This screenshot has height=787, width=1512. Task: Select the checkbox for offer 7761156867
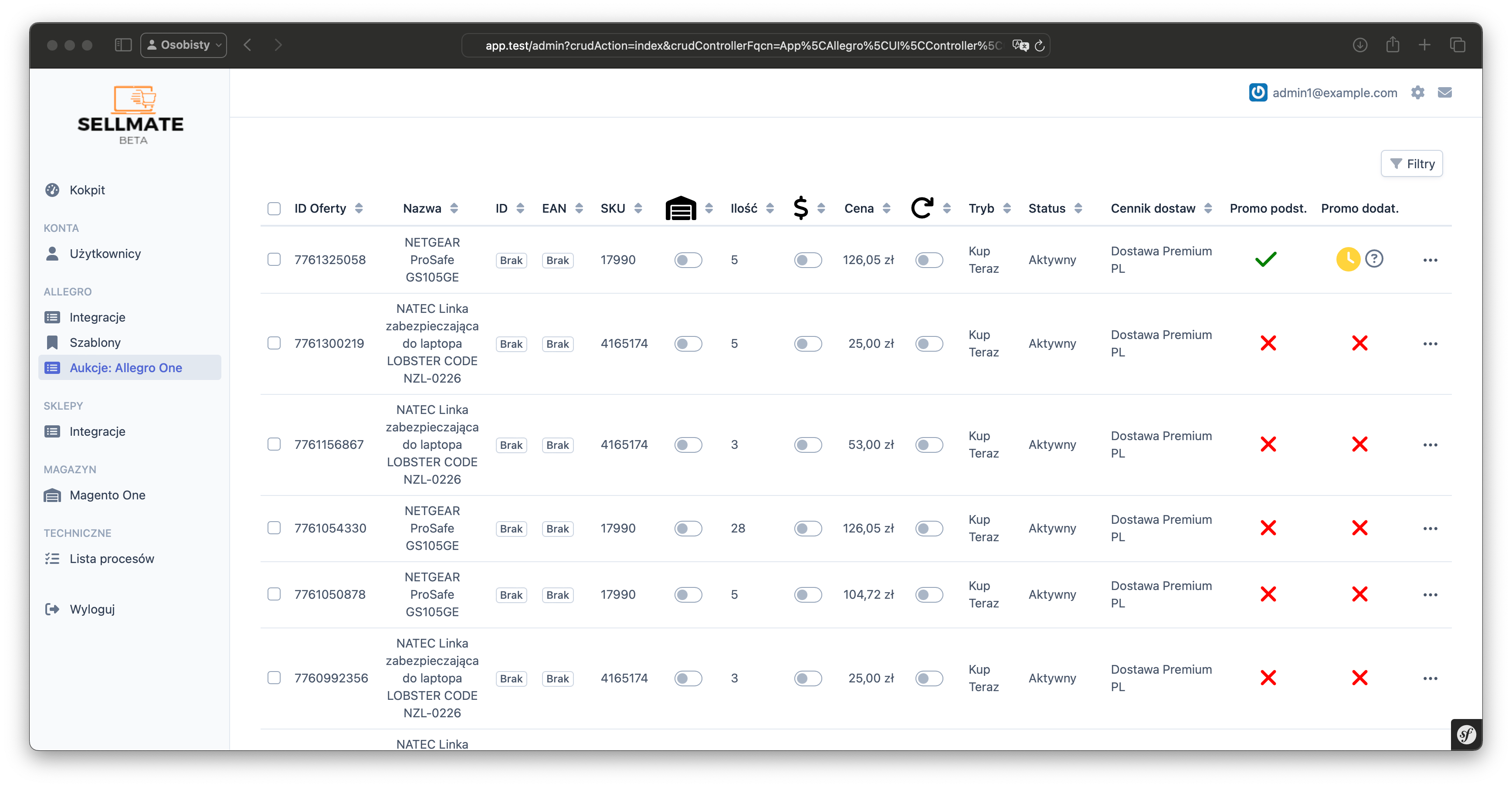[274, 444]
